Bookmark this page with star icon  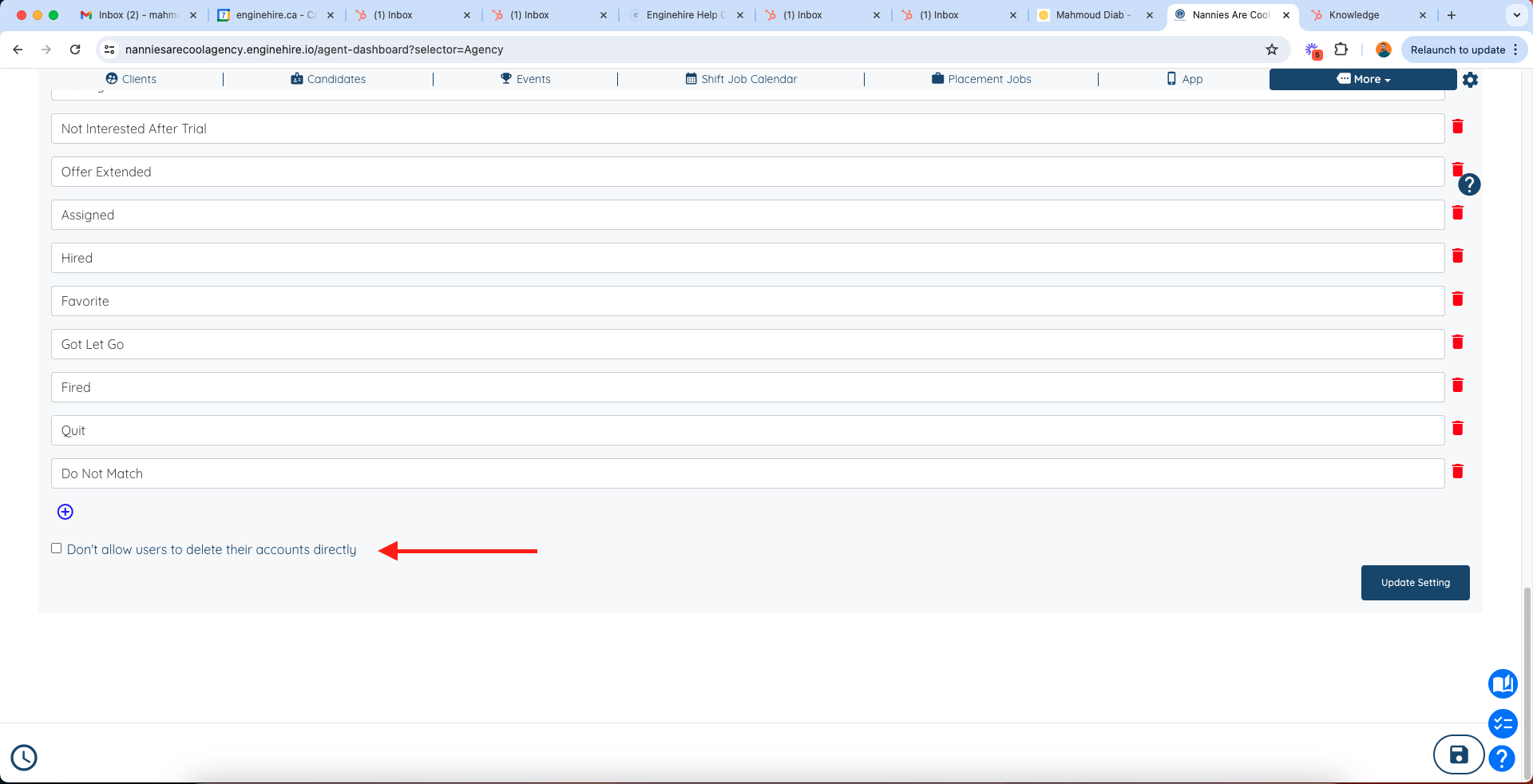tap(1272, 49)
